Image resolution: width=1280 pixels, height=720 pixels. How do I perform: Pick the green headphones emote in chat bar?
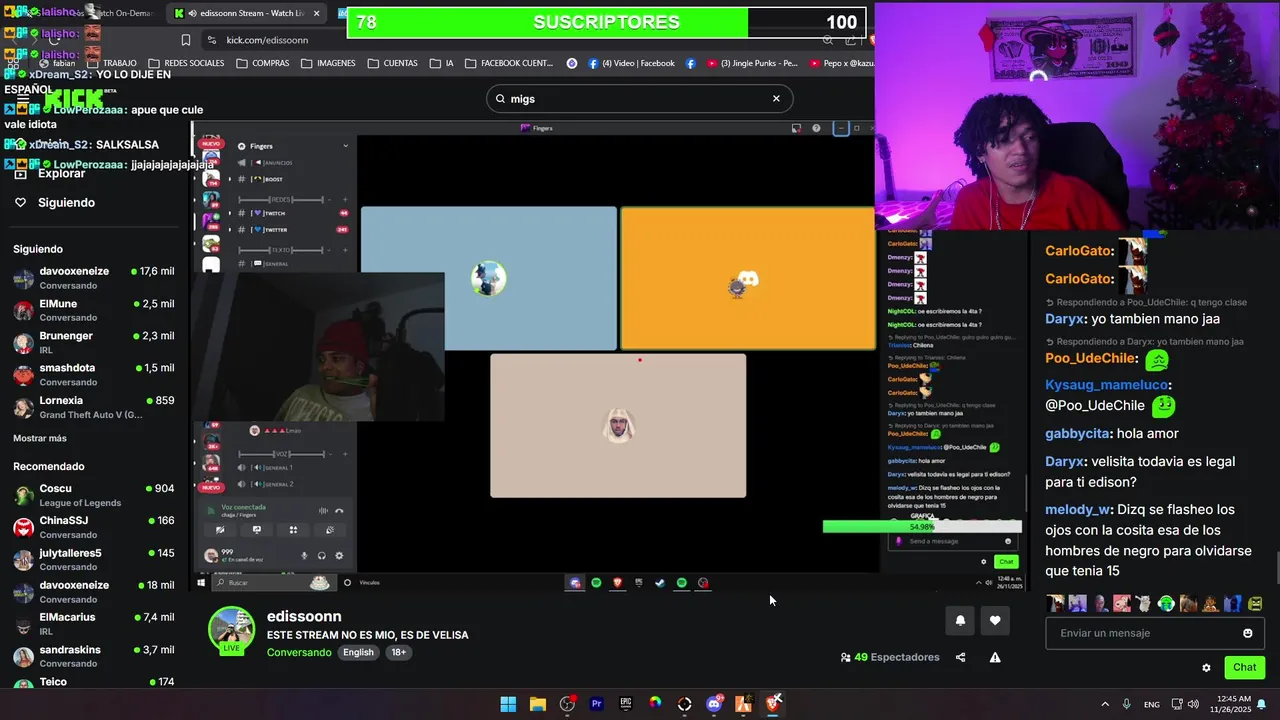pyautogui.click(x=1166, y=603)
